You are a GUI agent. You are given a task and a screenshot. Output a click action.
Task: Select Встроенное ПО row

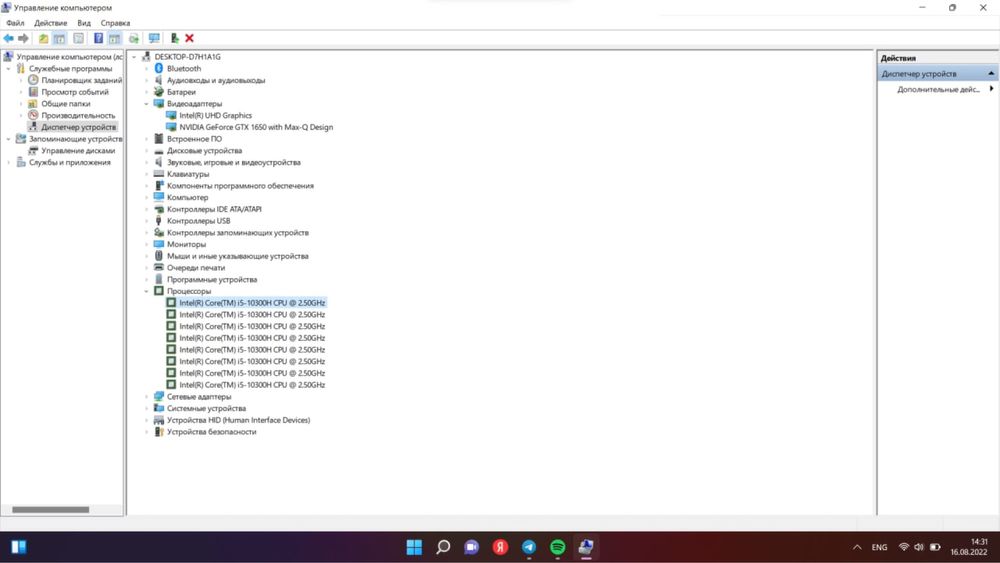195,138
